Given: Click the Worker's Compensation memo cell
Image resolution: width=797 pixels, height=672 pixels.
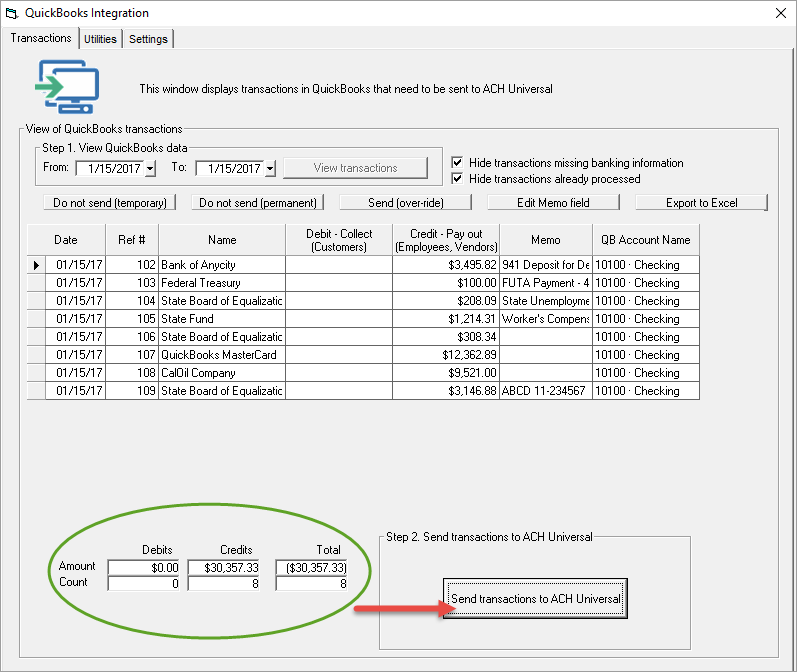Looking at the screenshot, I should [x=546, y=319].
